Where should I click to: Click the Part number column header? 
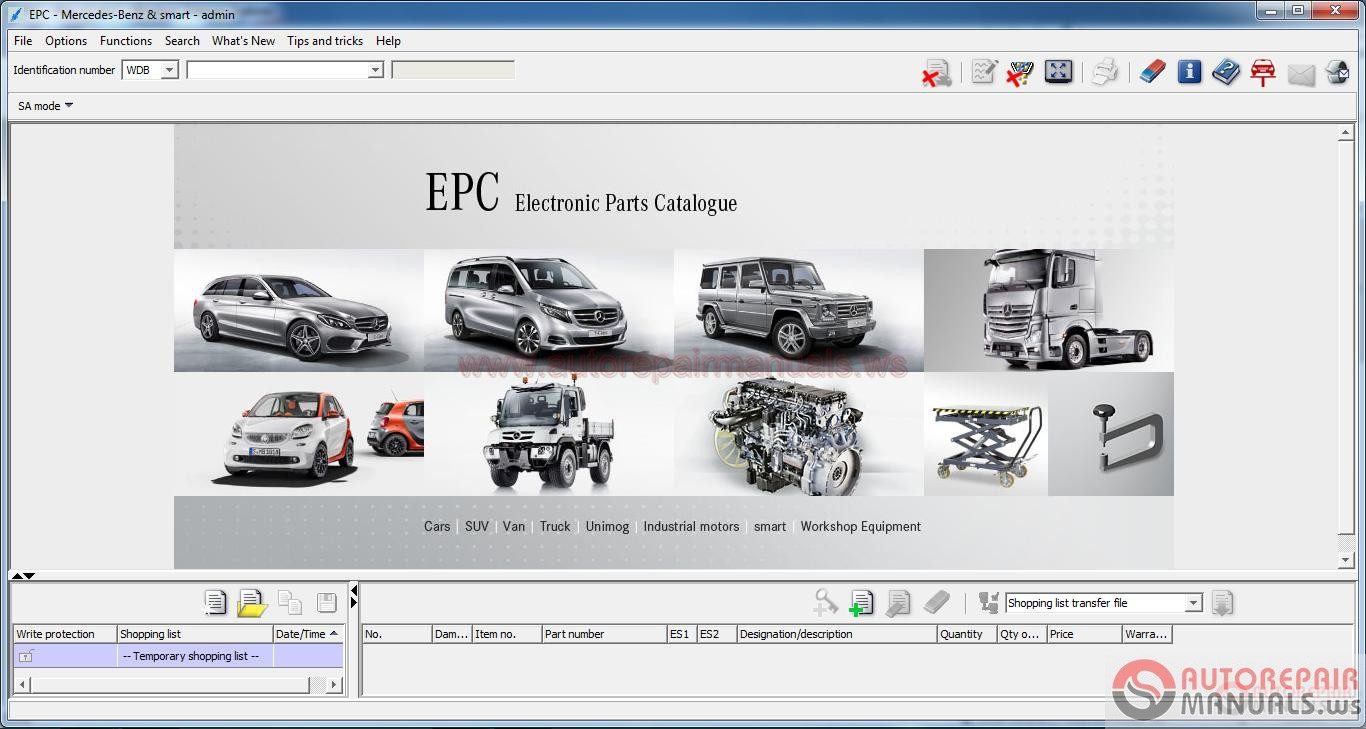(x=604, y=634)
